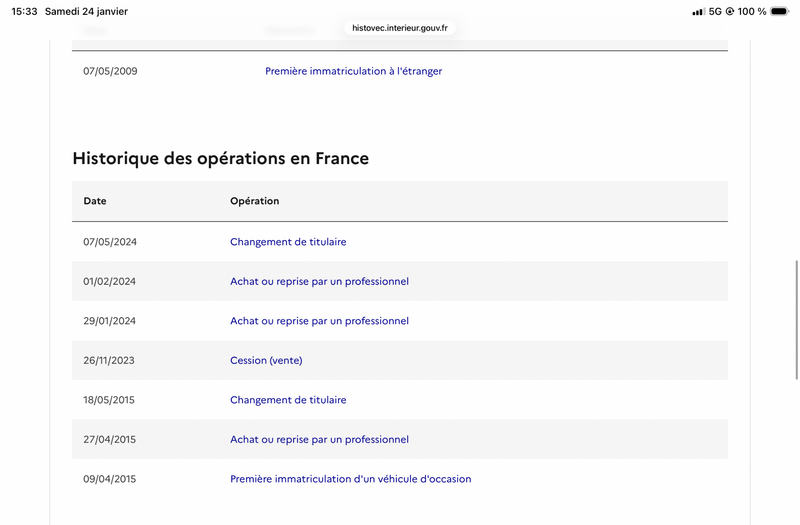This screenshot has width=800, height=525.
Task: Tap the battery icon in status bar
Action: point(780,11)
